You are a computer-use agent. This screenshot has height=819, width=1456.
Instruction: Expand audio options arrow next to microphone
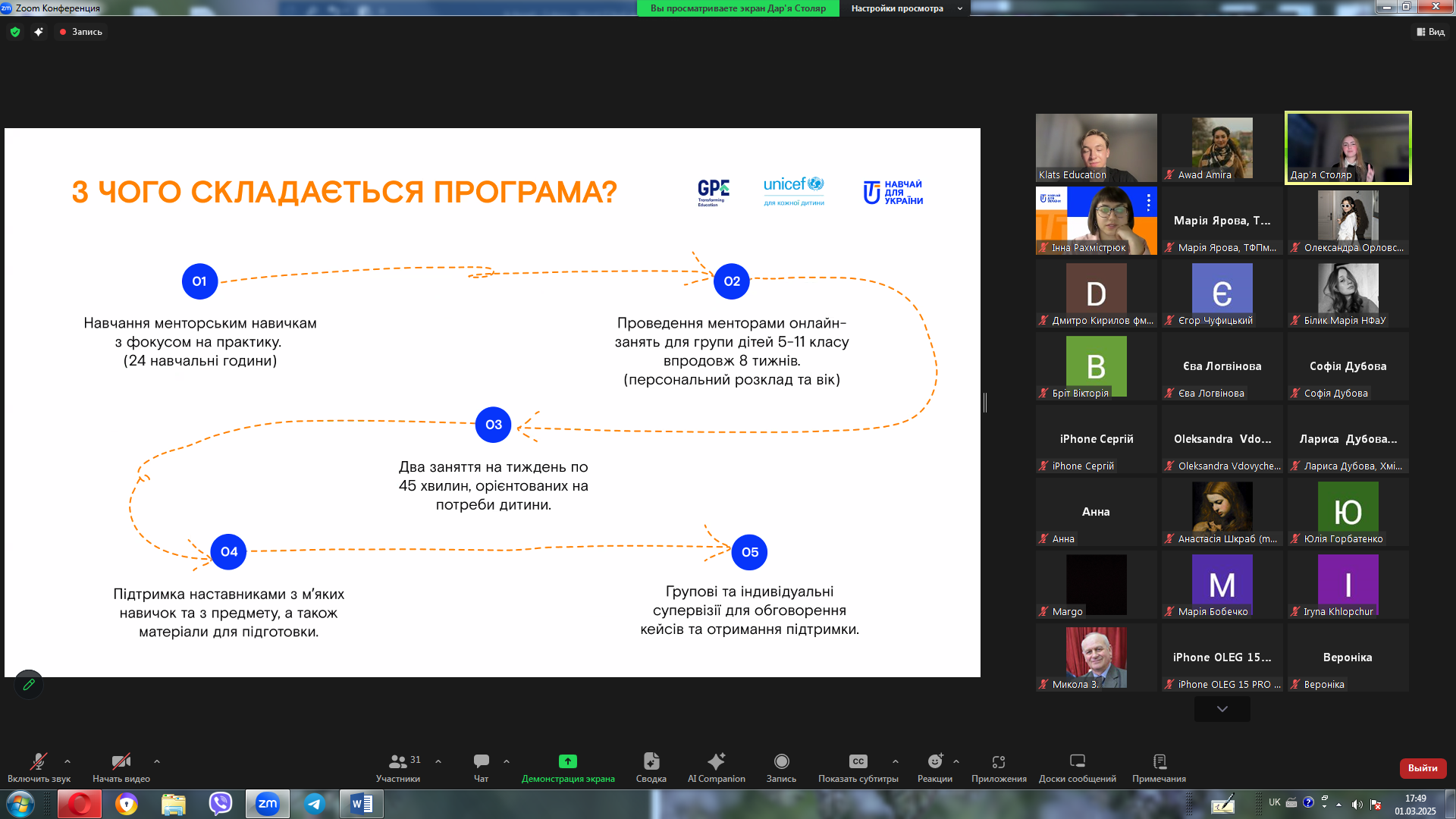point(67,761)
